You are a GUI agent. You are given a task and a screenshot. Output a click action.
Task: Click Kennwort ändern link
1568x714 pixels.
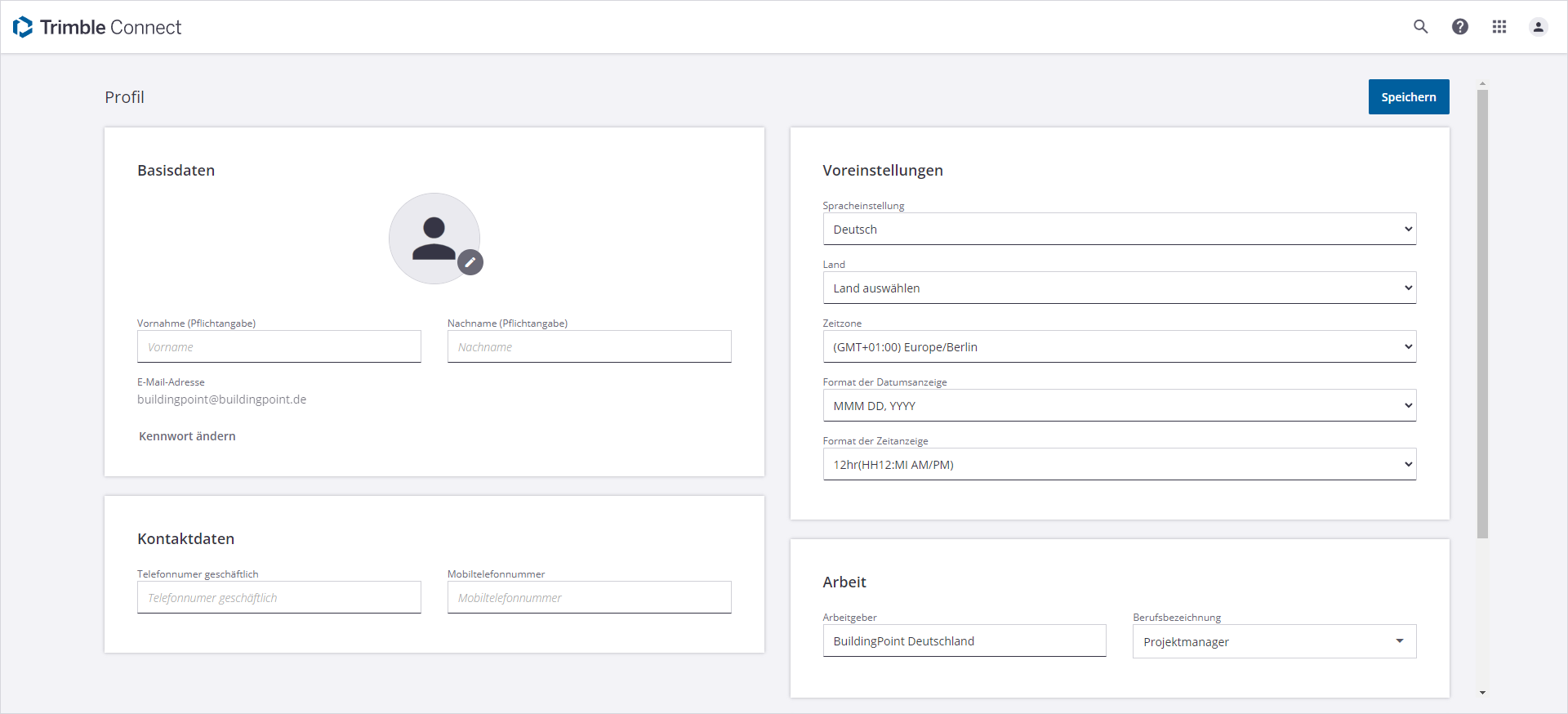(187, 436)
